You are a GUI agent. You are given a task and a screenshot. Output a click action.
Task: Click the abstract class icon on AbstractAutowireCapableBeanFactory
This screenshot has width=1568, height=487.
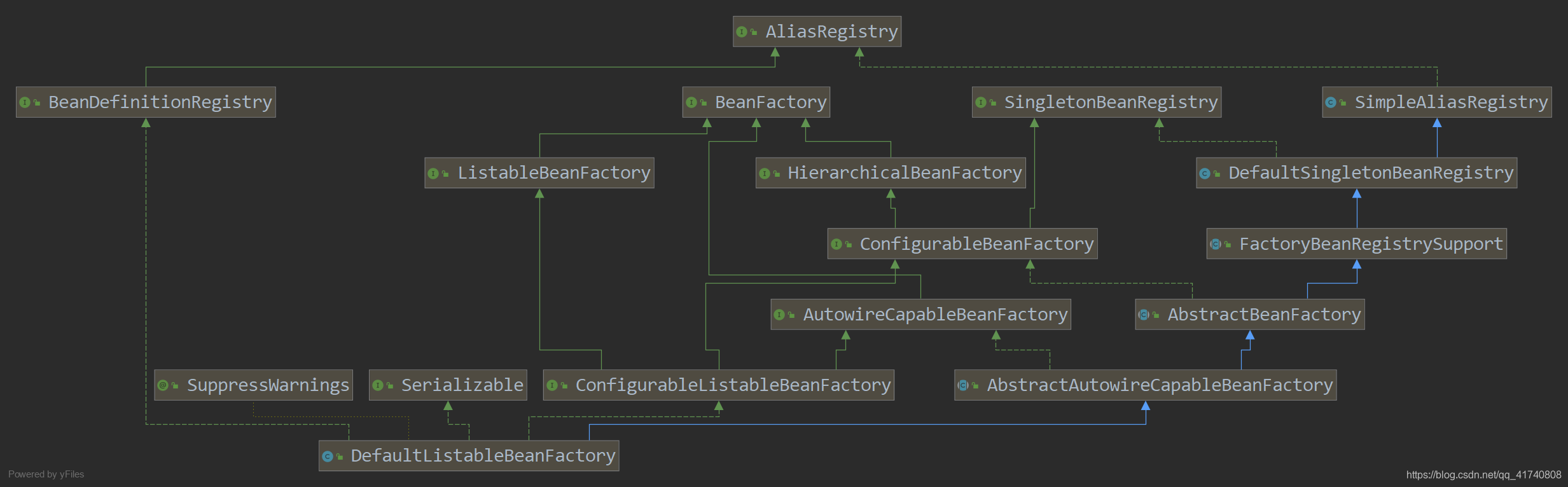pyautogui.click(x=963, y=385)
